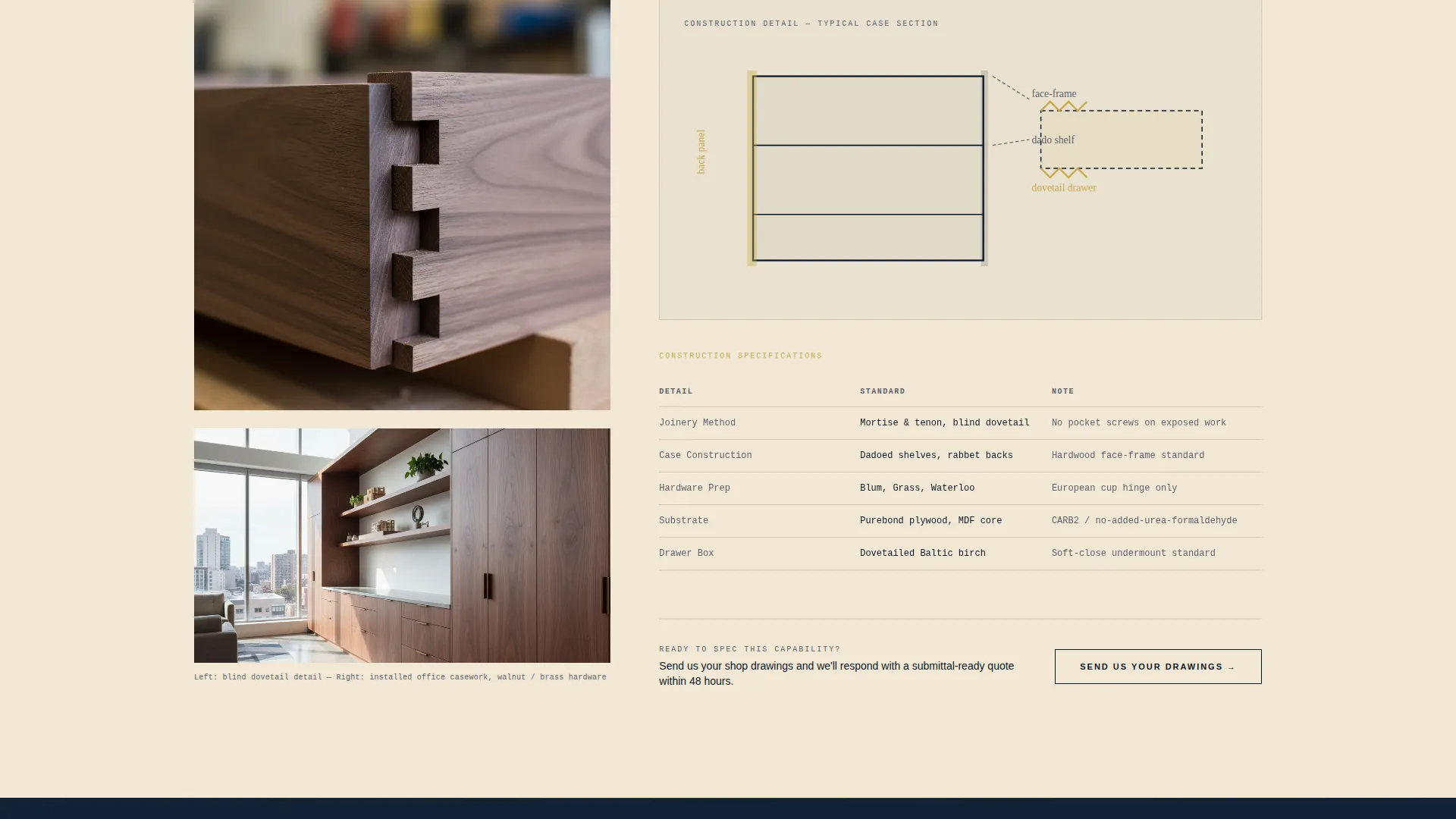This screenshot has width=1456, height=819.
Task: Click the DETAIL column header
Action: click(676, 391)
